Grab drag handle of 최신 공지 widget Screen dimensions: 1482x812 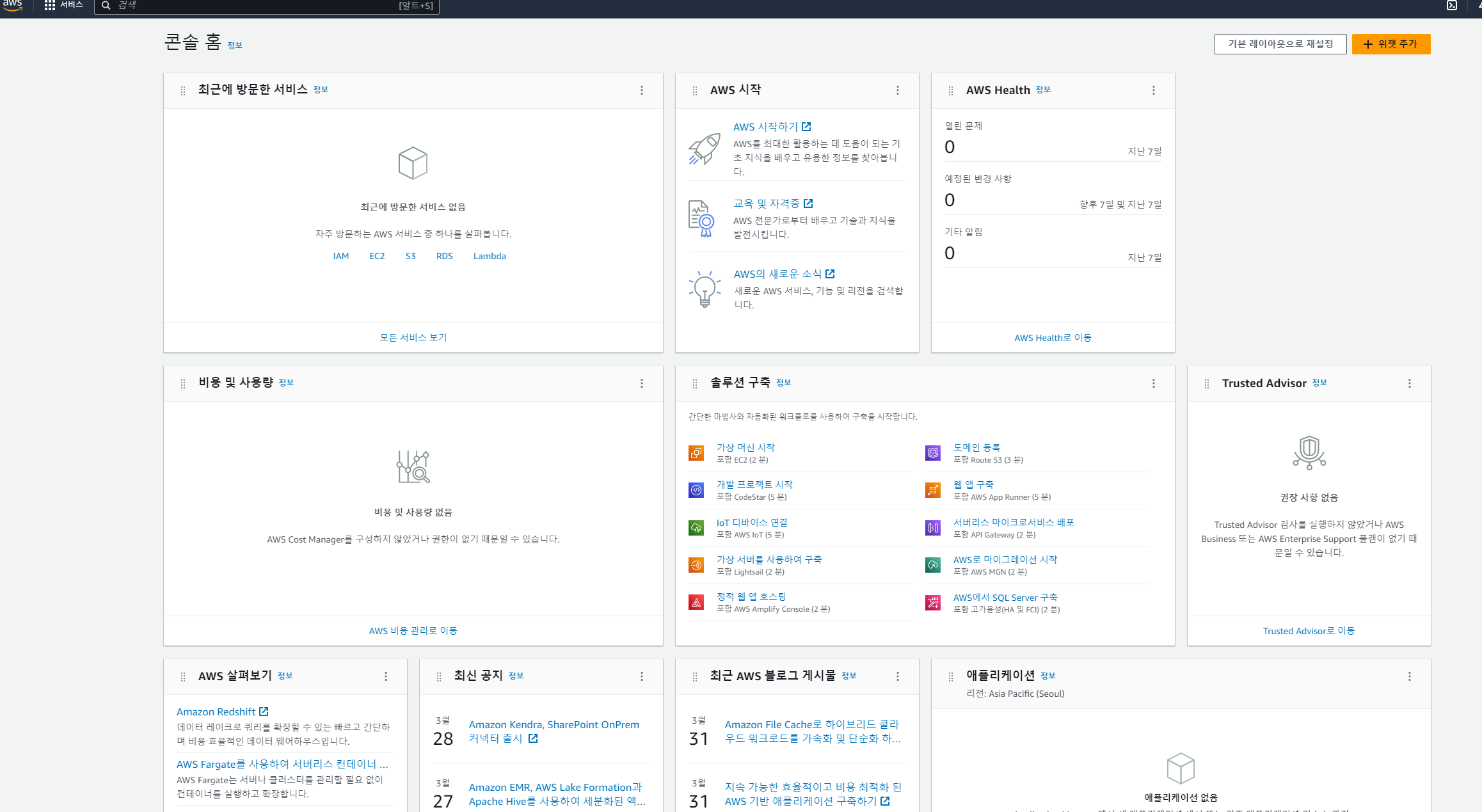439,677
